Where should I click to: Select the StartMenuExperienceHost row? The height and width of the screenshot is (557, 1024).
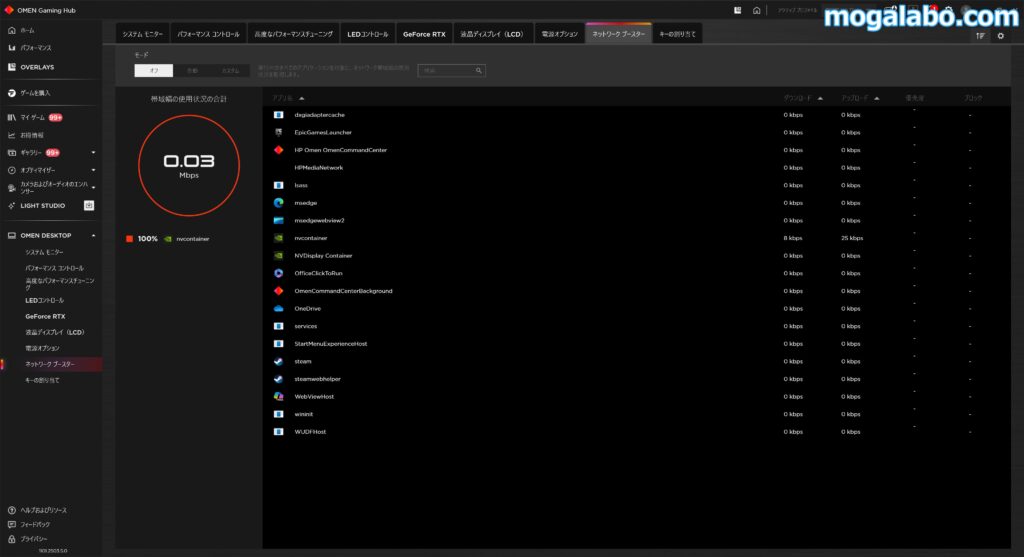[636, 343]
